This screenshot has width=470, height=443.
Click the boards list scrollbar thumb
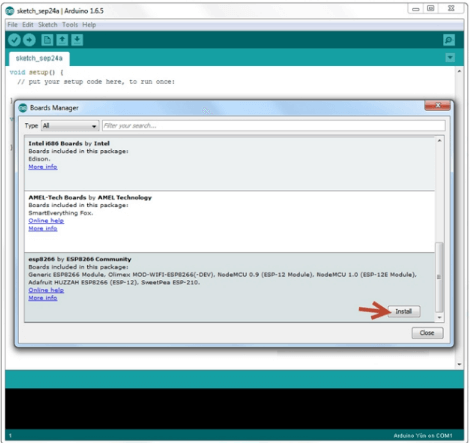pos(439,277)
